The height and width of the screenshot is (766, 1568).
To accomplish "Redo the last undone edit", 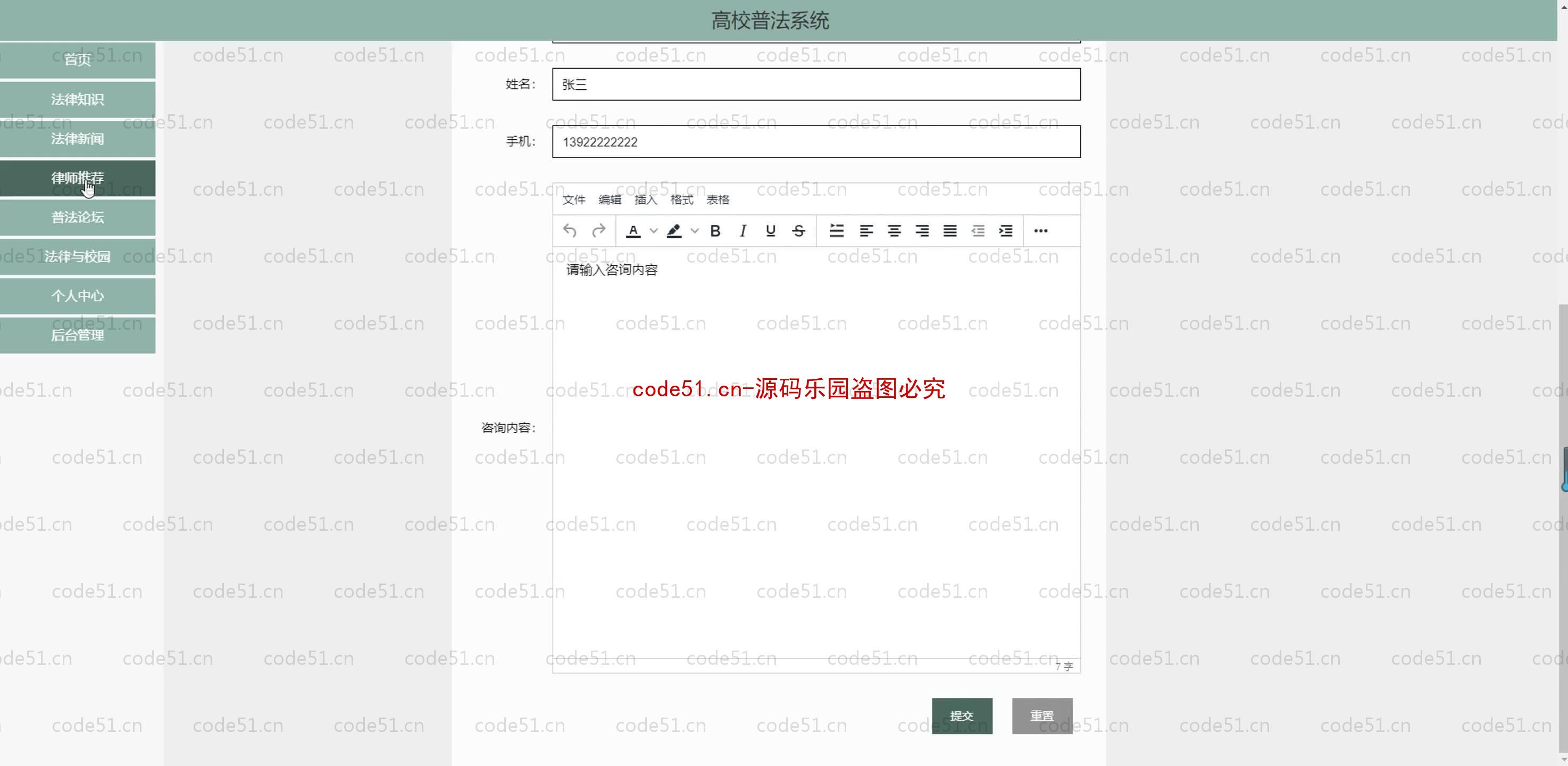I will coord(598,231).
